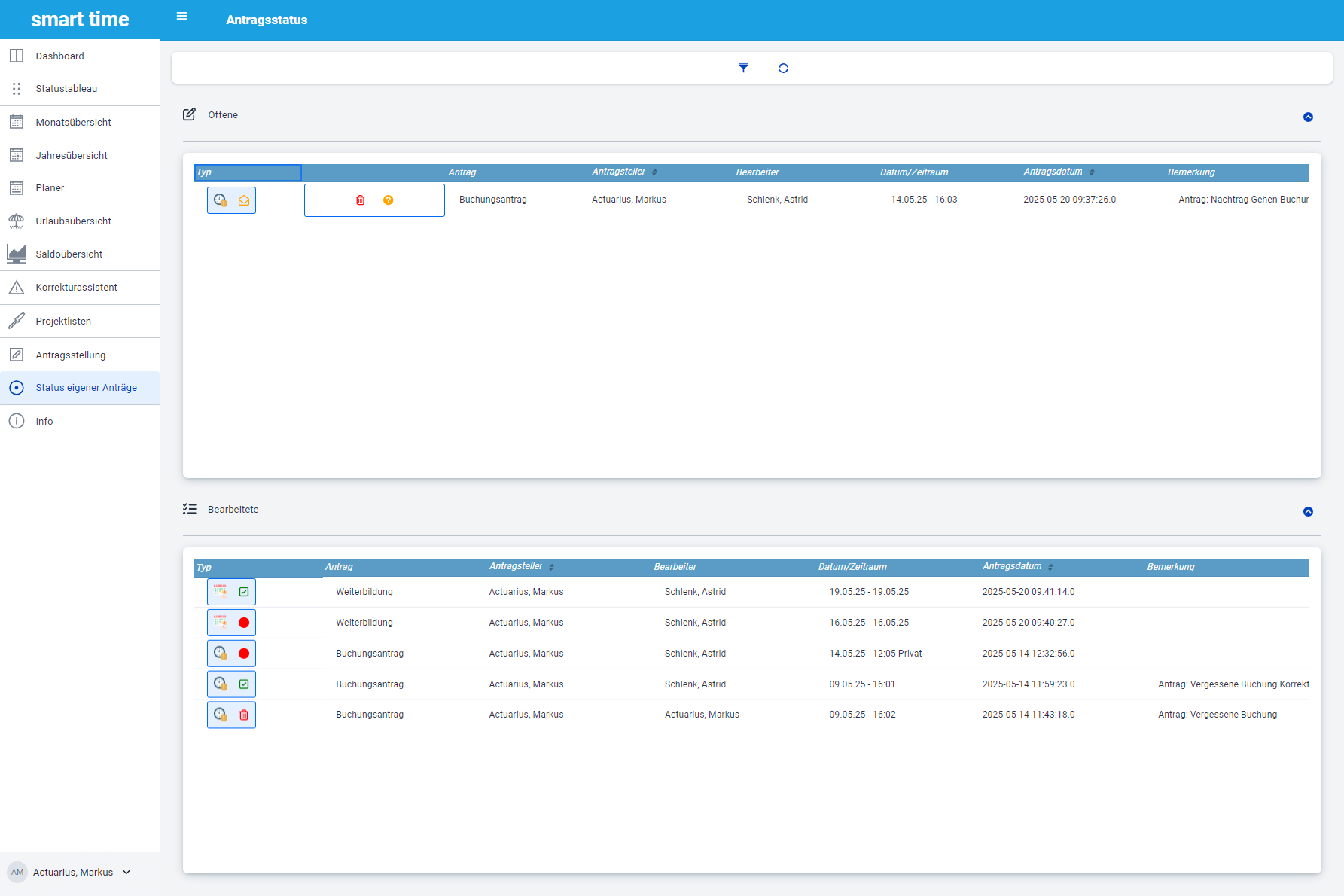Open Urlaubsübersicht in sidebar
The height and width of the screenshot is (896, 1344).
point(73,221)
